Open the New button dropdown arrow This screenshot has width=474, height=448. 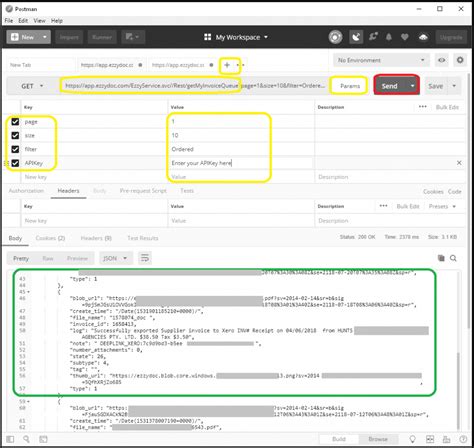pyautogui.click(x=45, y=37)
